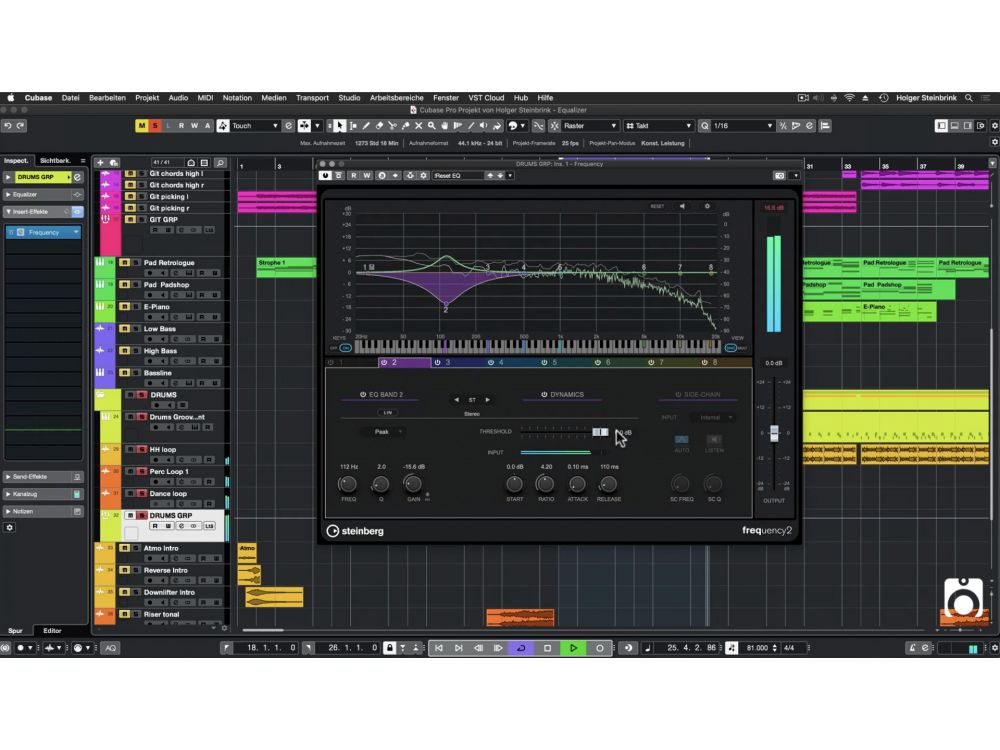Click the Stop transport button
1000x750 pixels.
coord(547,648)
